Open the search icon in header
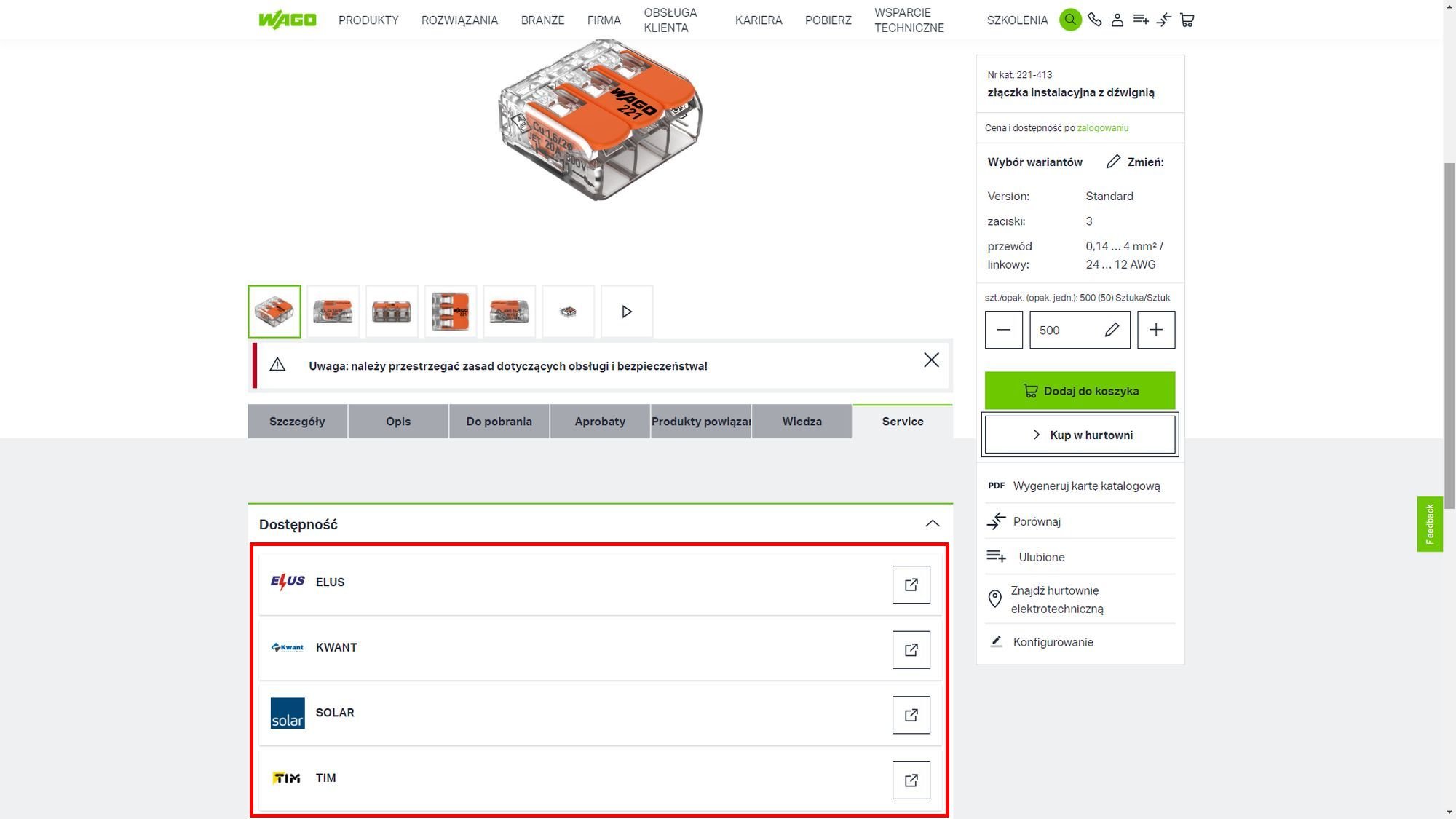 (1070, 20)
